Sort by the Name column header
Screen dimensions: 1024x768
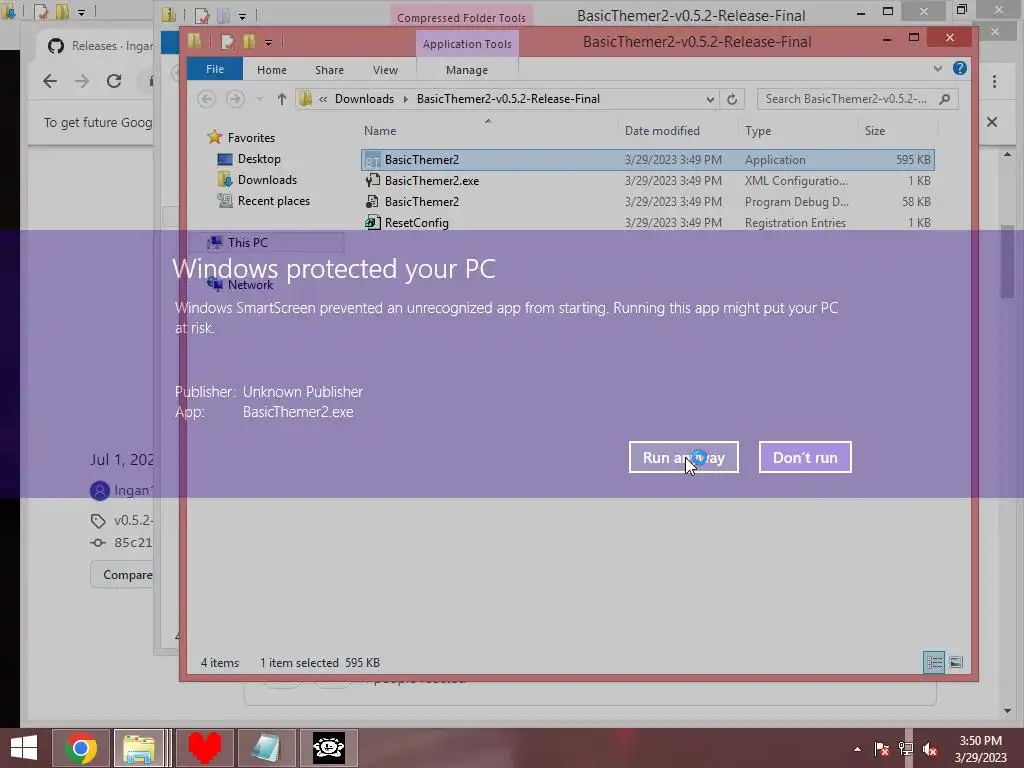point(380,131)
